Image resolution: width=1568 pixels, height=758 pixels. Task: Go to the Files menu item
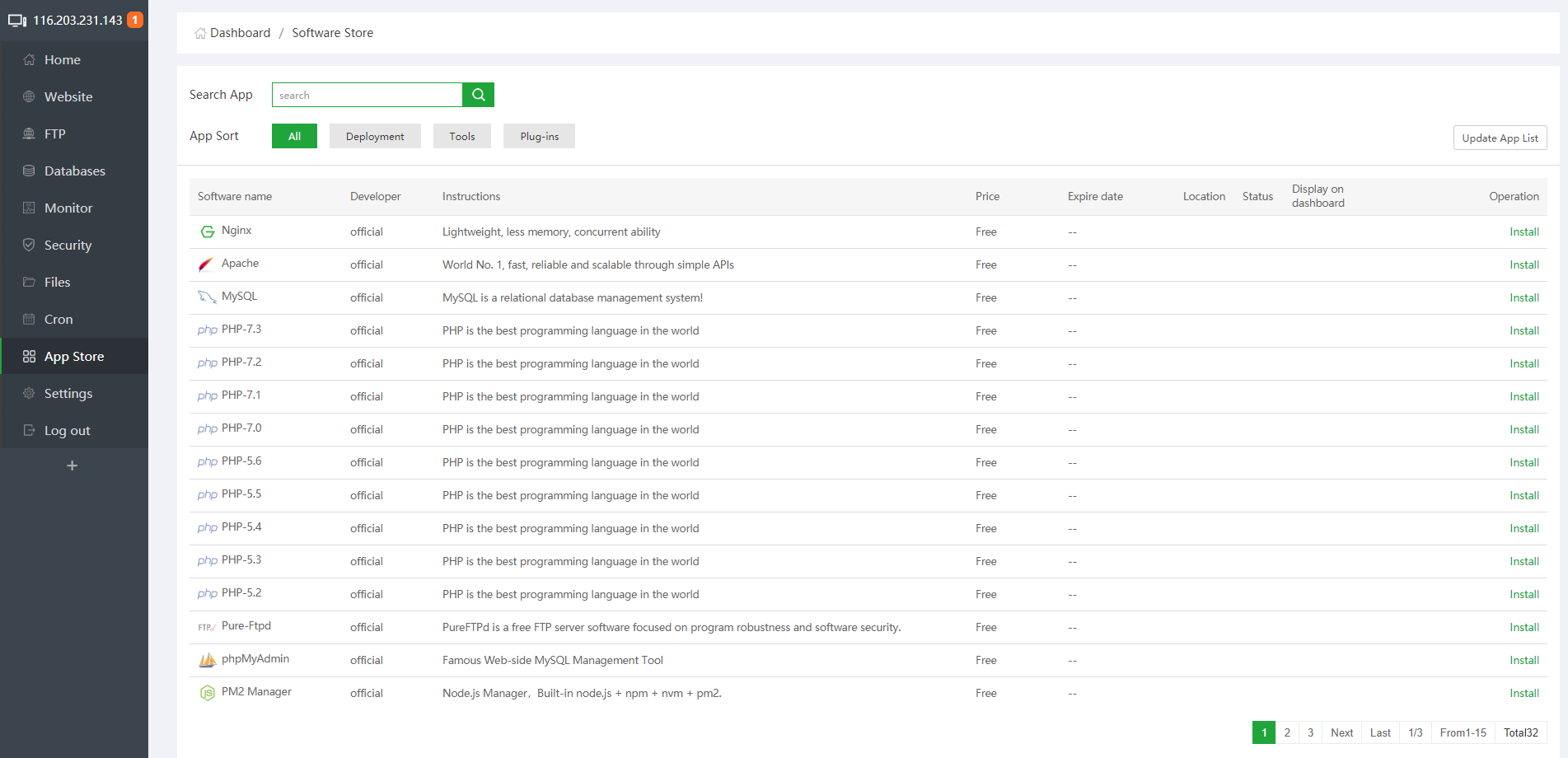57,283
